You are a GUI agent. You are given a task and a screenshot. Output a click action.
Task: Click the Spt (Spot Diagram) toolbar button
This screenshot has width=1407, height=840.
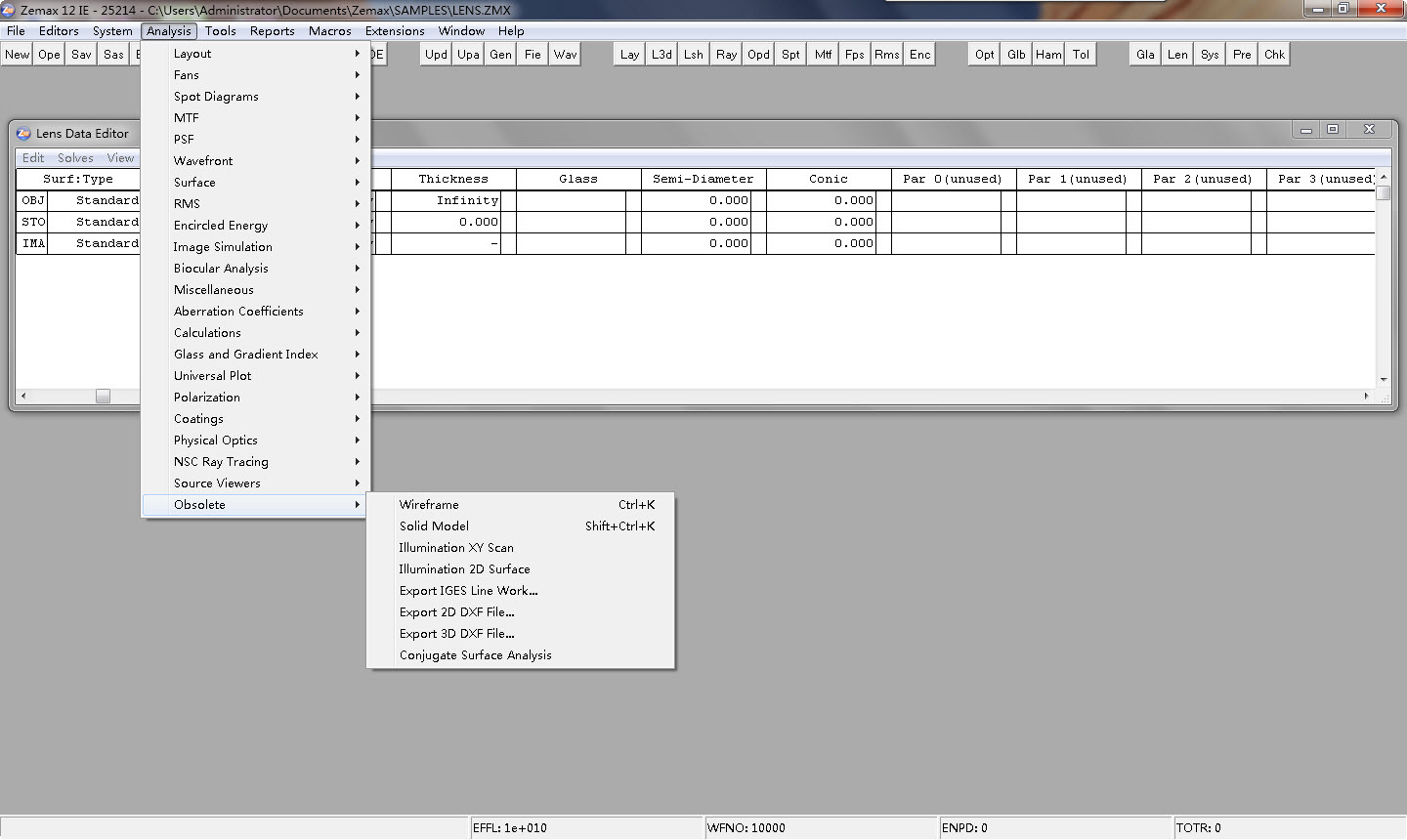791,55
